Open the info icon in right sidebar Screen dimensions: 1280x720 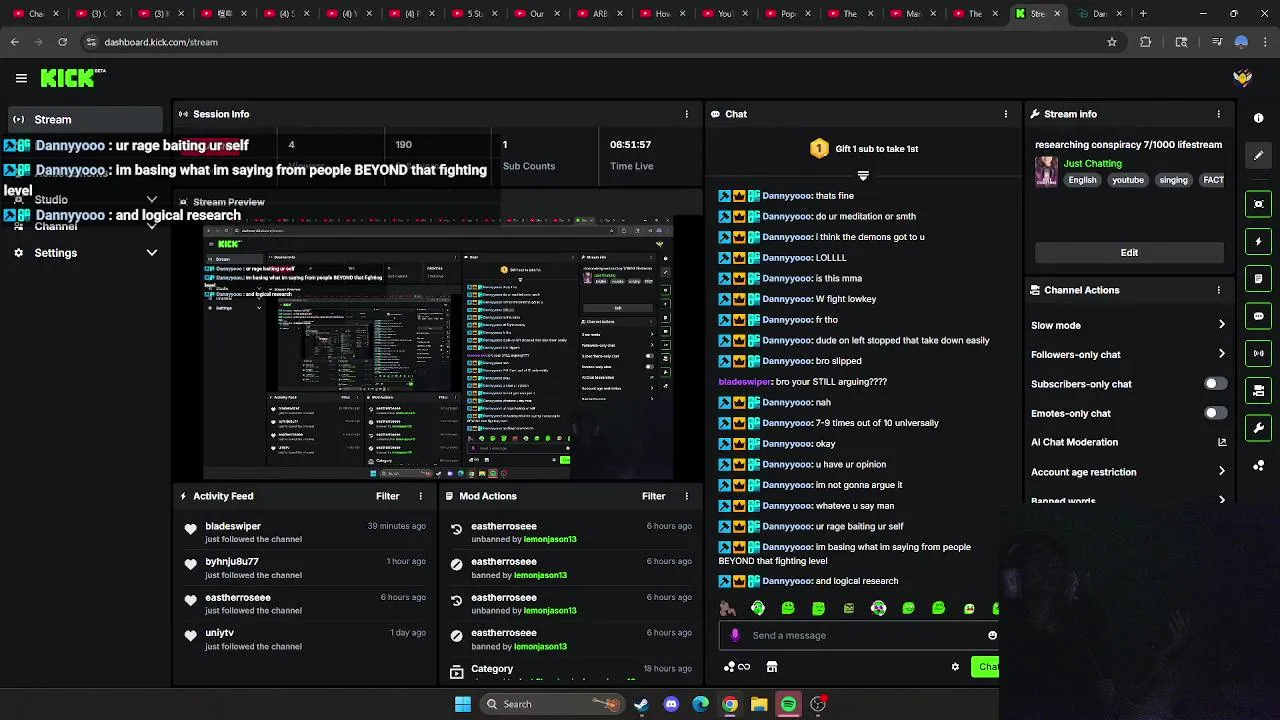(1258, 118)
